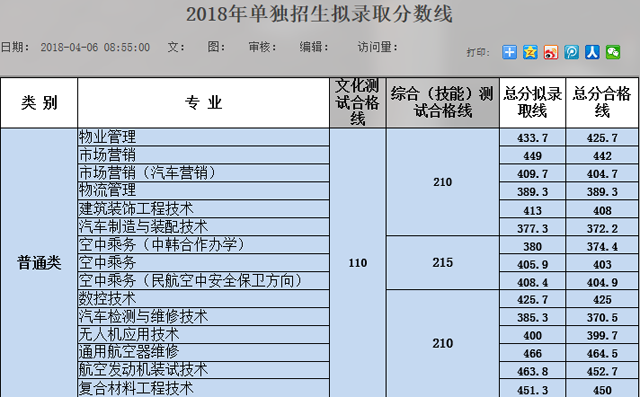Click the 类别 column header

(x=39, y=102)
